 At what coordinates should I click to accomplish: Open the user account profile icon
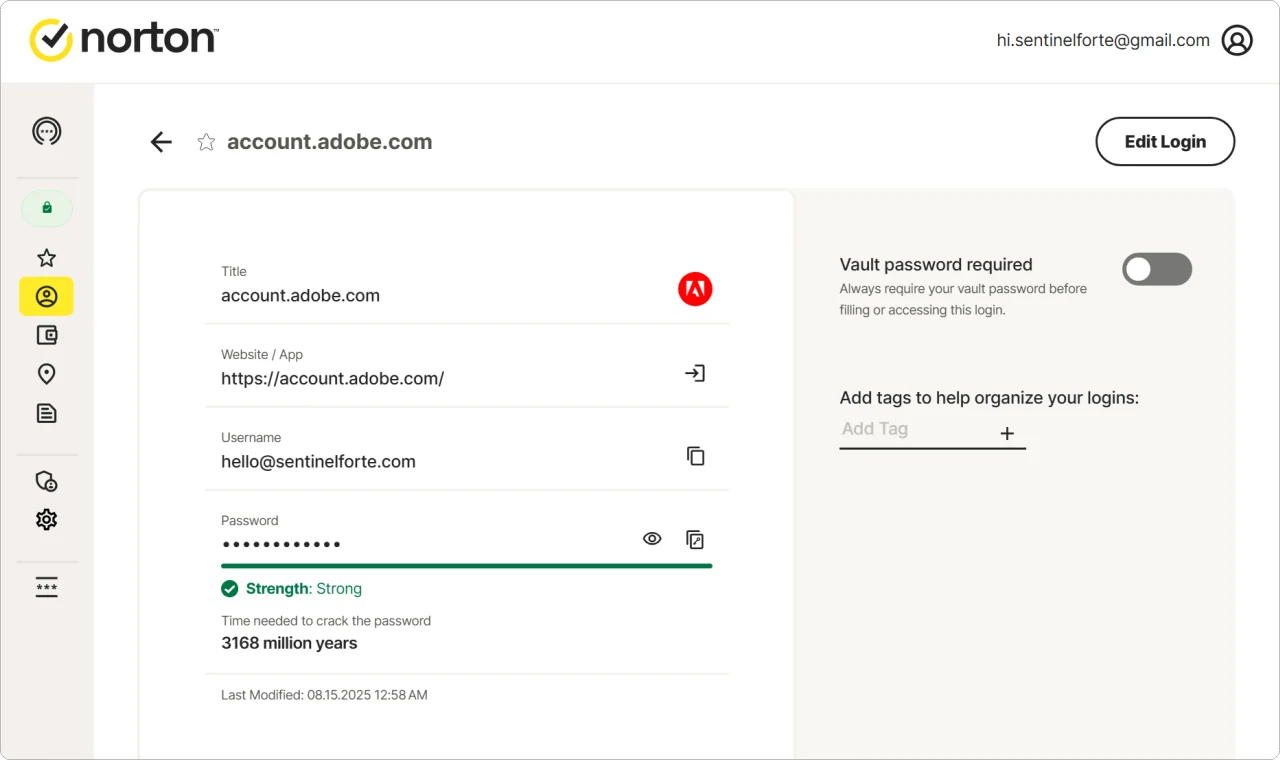1237,41
